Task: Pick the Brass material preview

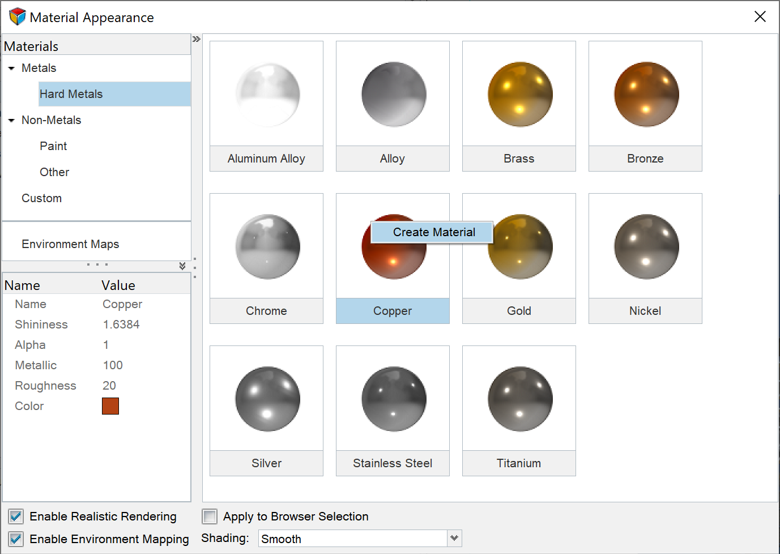Action: pyautogui.click(x=519, y=94)
